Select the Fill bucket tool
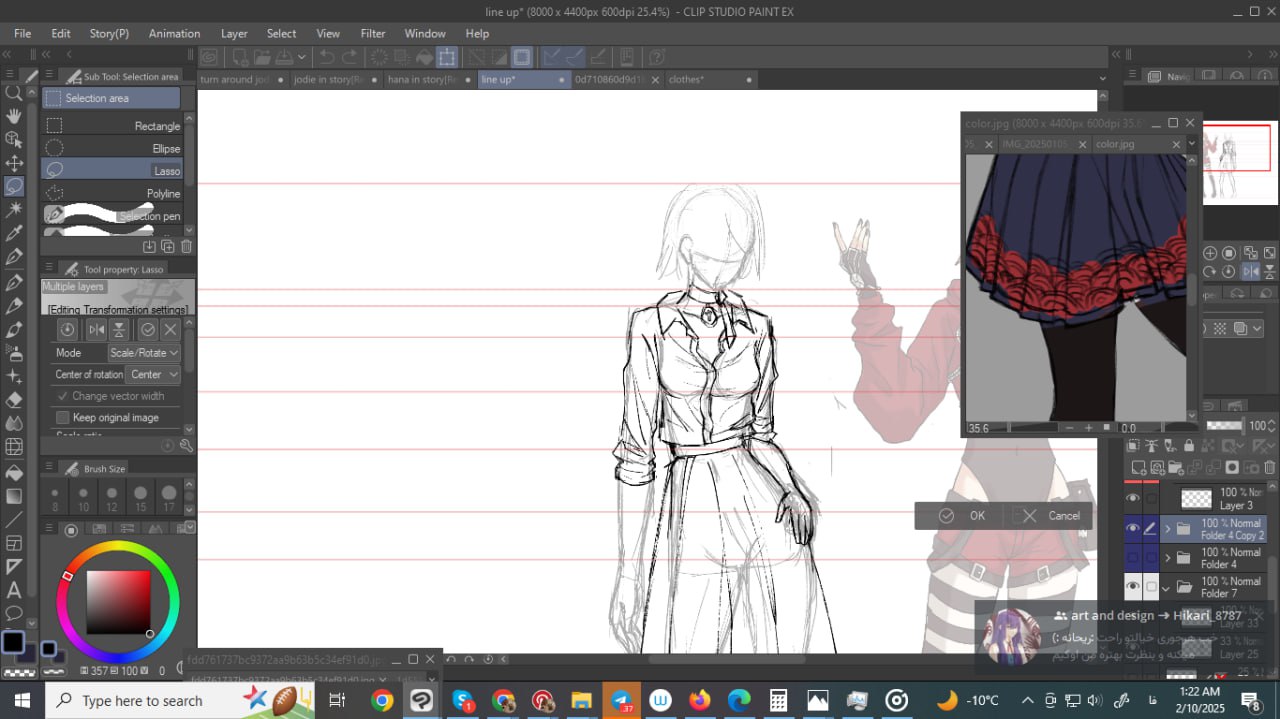Image resolution: width=1280 pixels, height=719 pixels. (14, 472)
